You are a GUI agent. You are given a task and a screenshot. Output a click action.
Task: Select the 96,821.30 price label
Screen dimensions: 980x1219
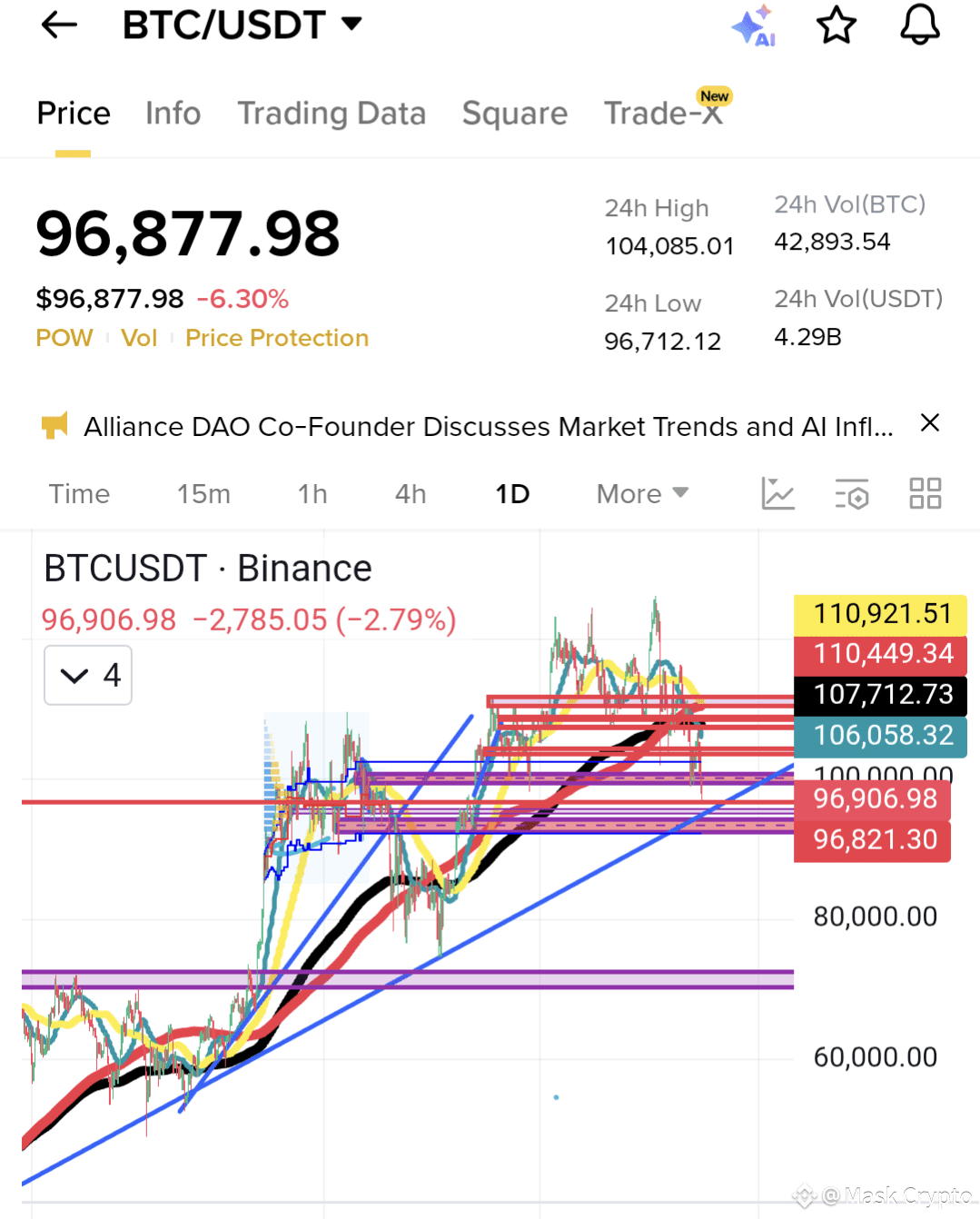873,840
